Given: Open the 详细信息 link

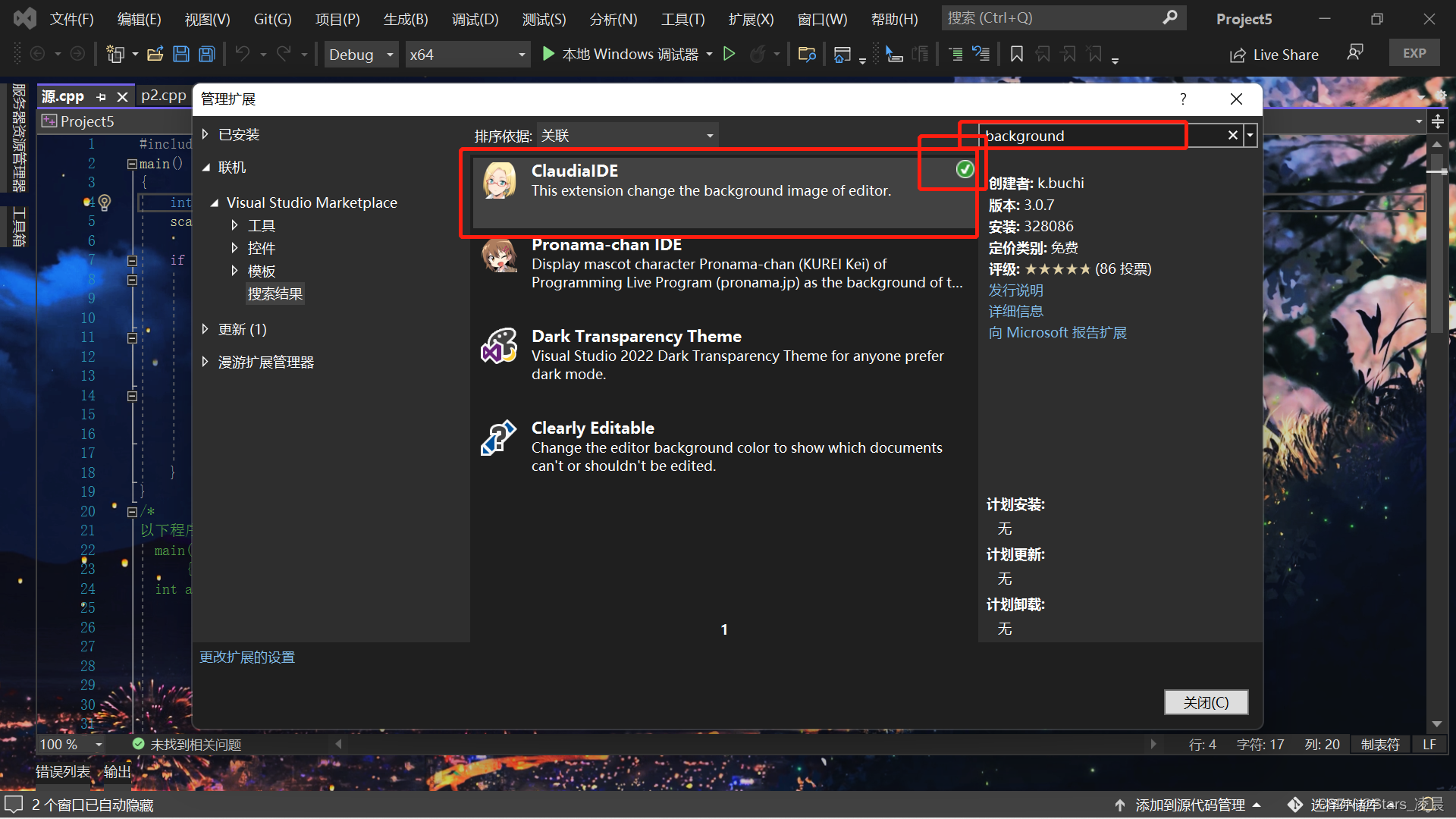Looking at the screenshot, I should click(1015, 312).
